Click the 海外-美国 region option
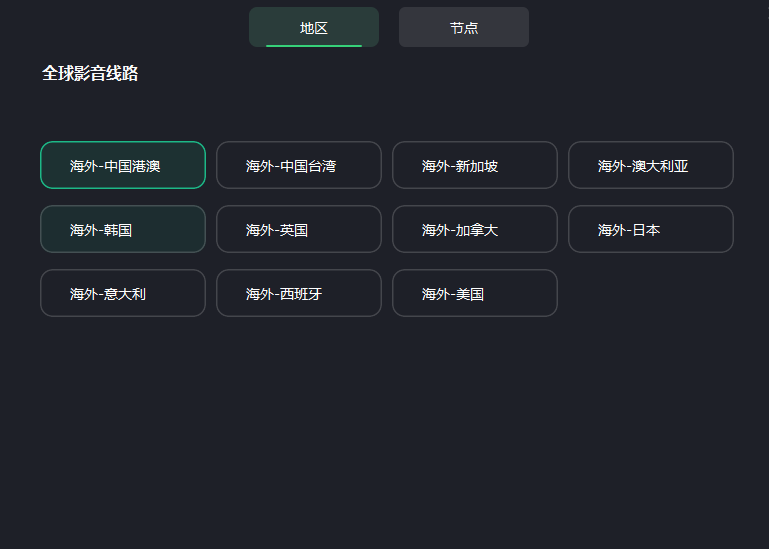769x549 pixels. pos(475,293)
